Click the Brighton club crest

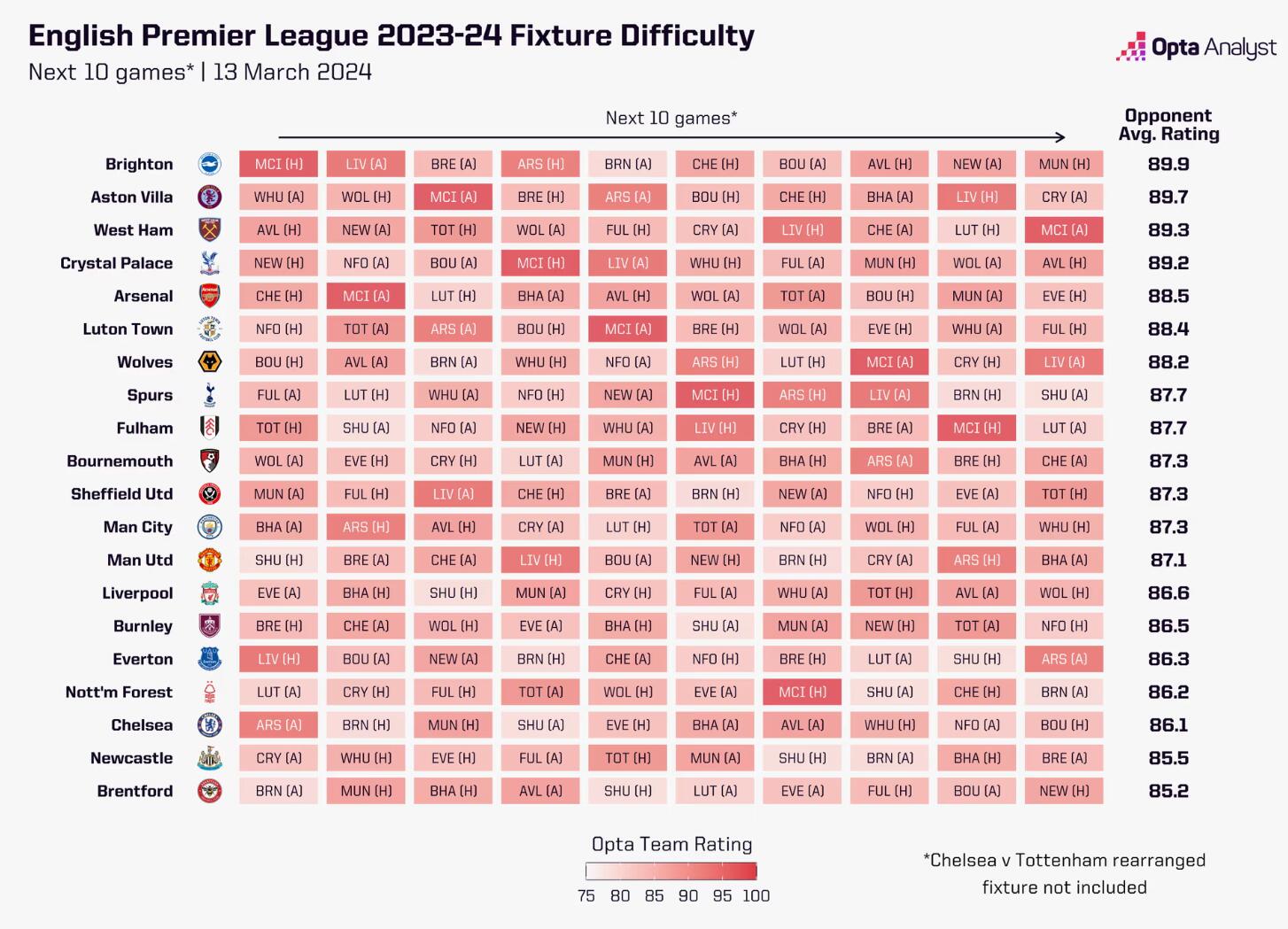(x=210, y=164)
